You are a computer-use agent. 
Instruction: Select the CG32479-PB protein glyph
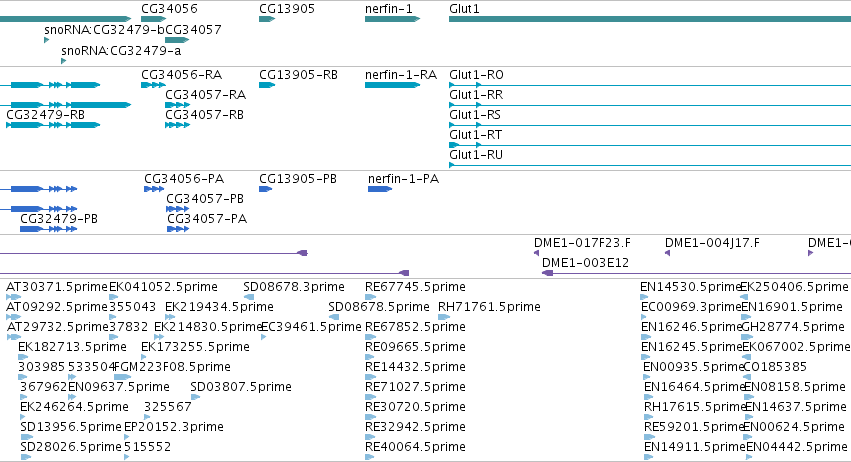pyautogui.click(x=48, y=229)
